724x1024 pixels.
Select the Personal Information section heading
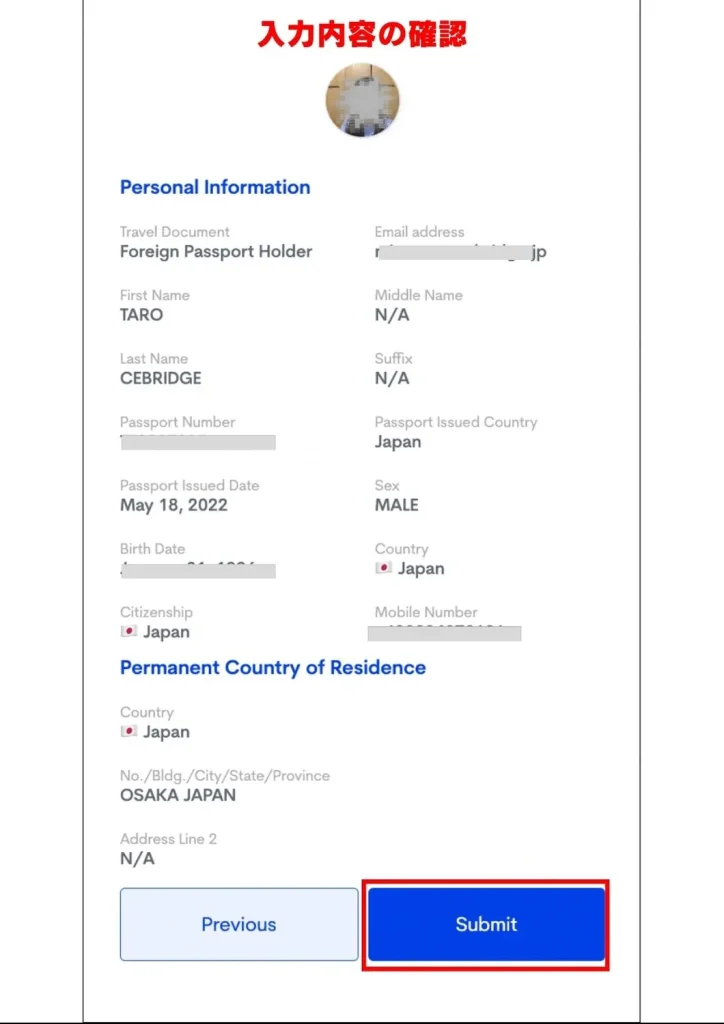pos(215,187)
